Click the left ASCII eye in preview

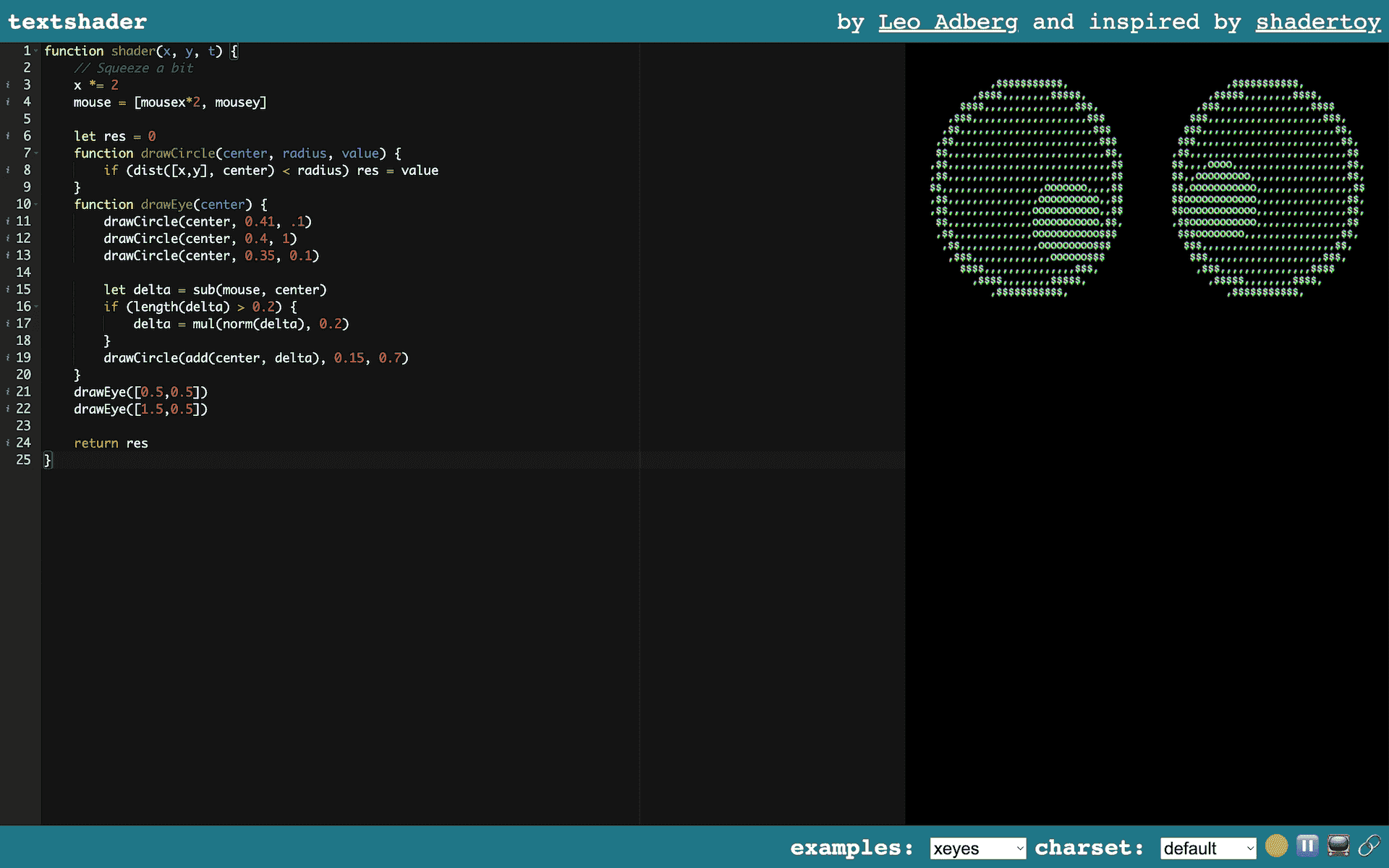(x=1027, y=188)
